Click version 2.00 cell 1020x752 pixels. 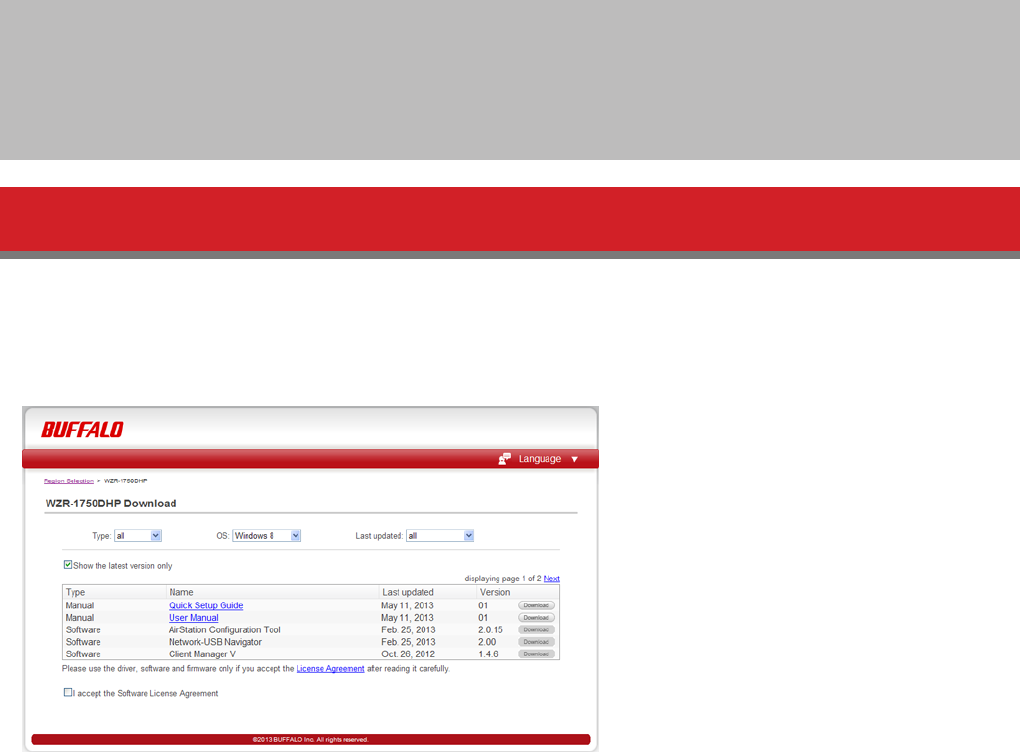(x=487, y=641)
